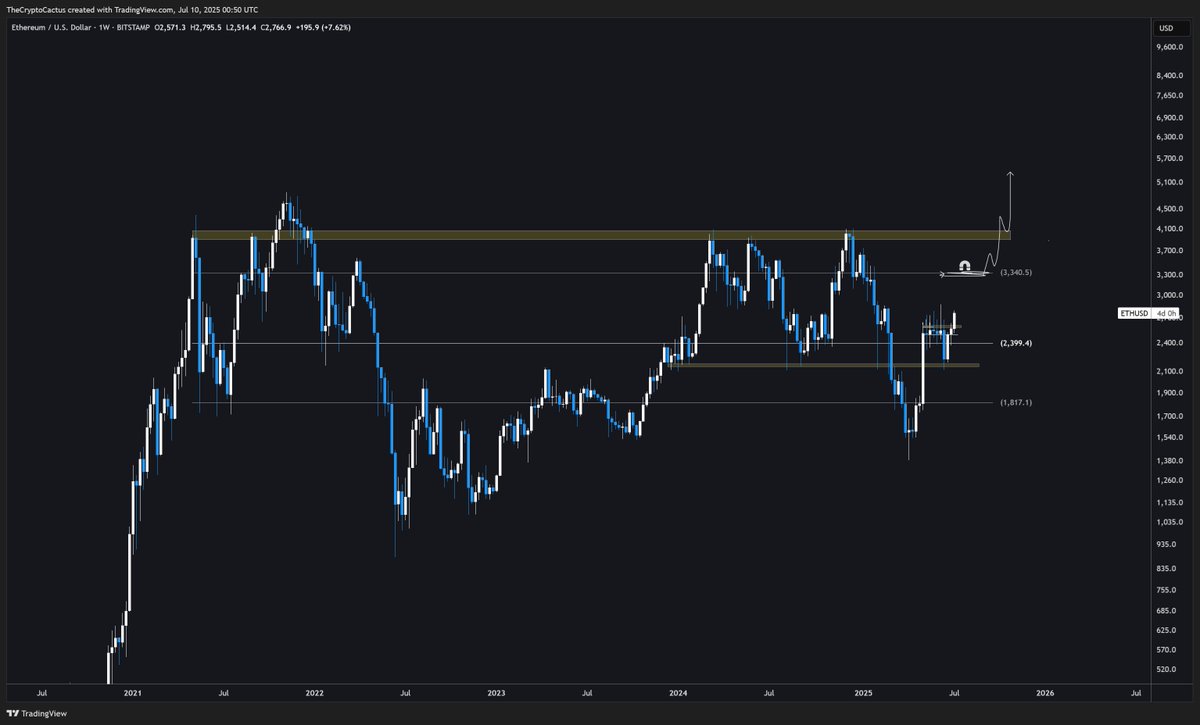
Task: Click the change value +195.9 (+7.62%)
Action: click(324, 27)
